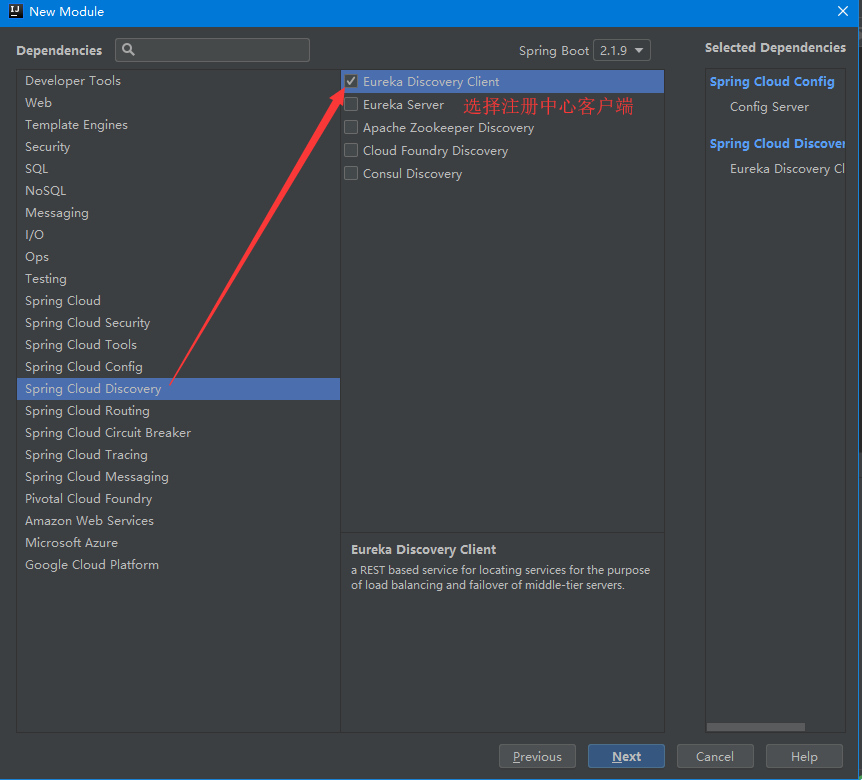Image resolution: width=862 pixels, height=780 pixels.
Task: Choose Microsoft Azure category
Action: pyautogui.click(x=178, y=543)
